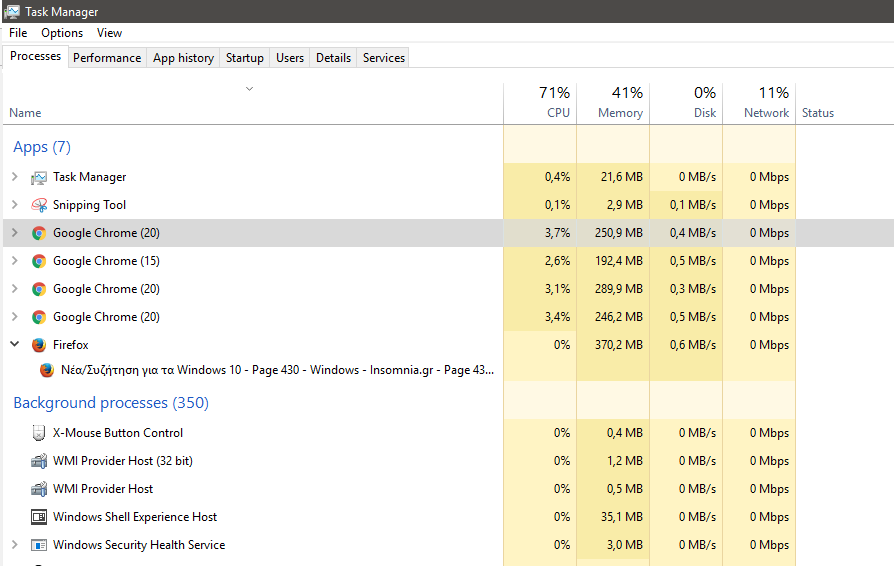Open the Details tab
The width and height of the screenshot is (894, 566).
coord(334,58)
